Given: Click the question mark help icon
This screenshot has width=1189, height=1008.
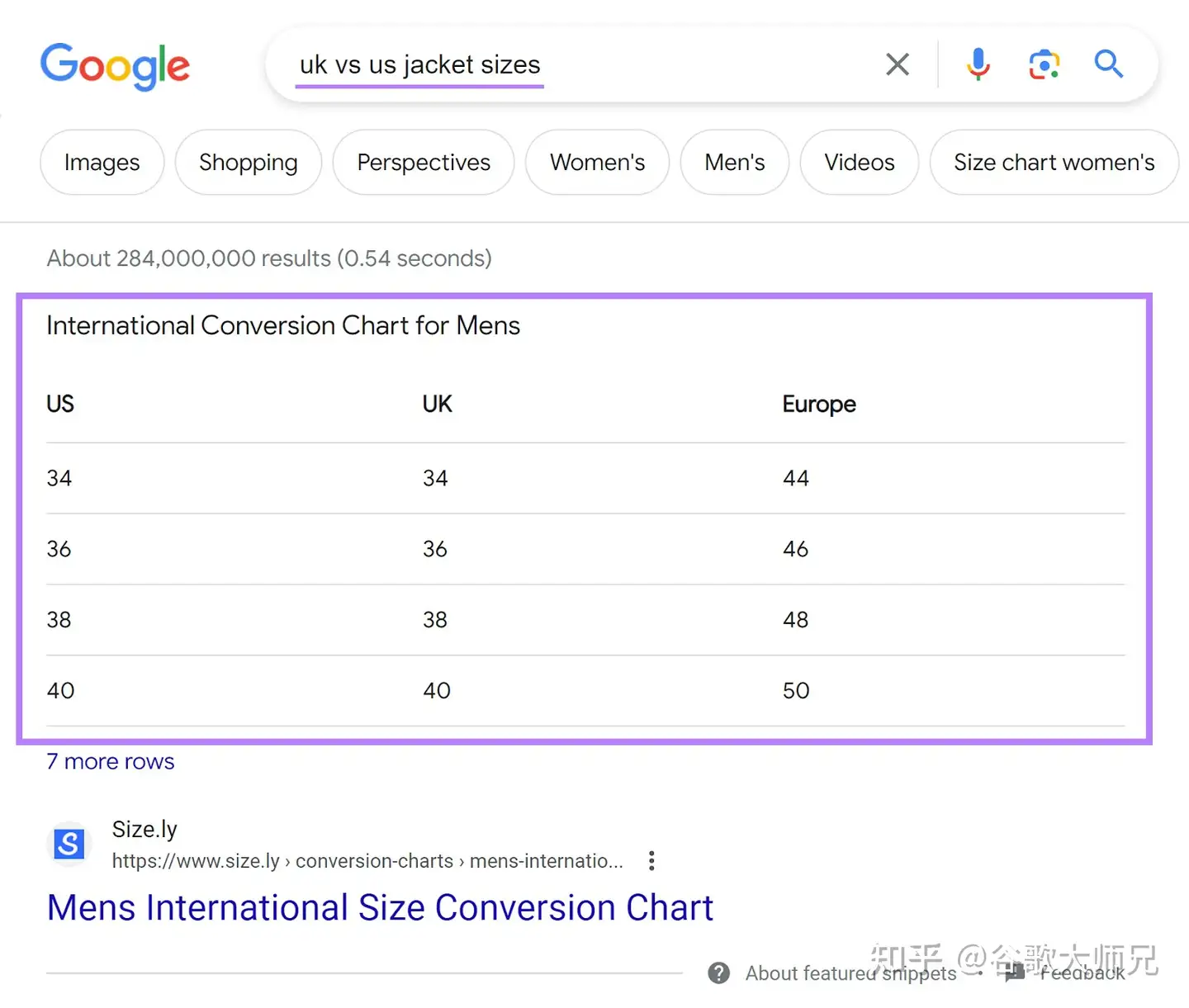Looking at the screenshot, I should click(x=719, y=973).
